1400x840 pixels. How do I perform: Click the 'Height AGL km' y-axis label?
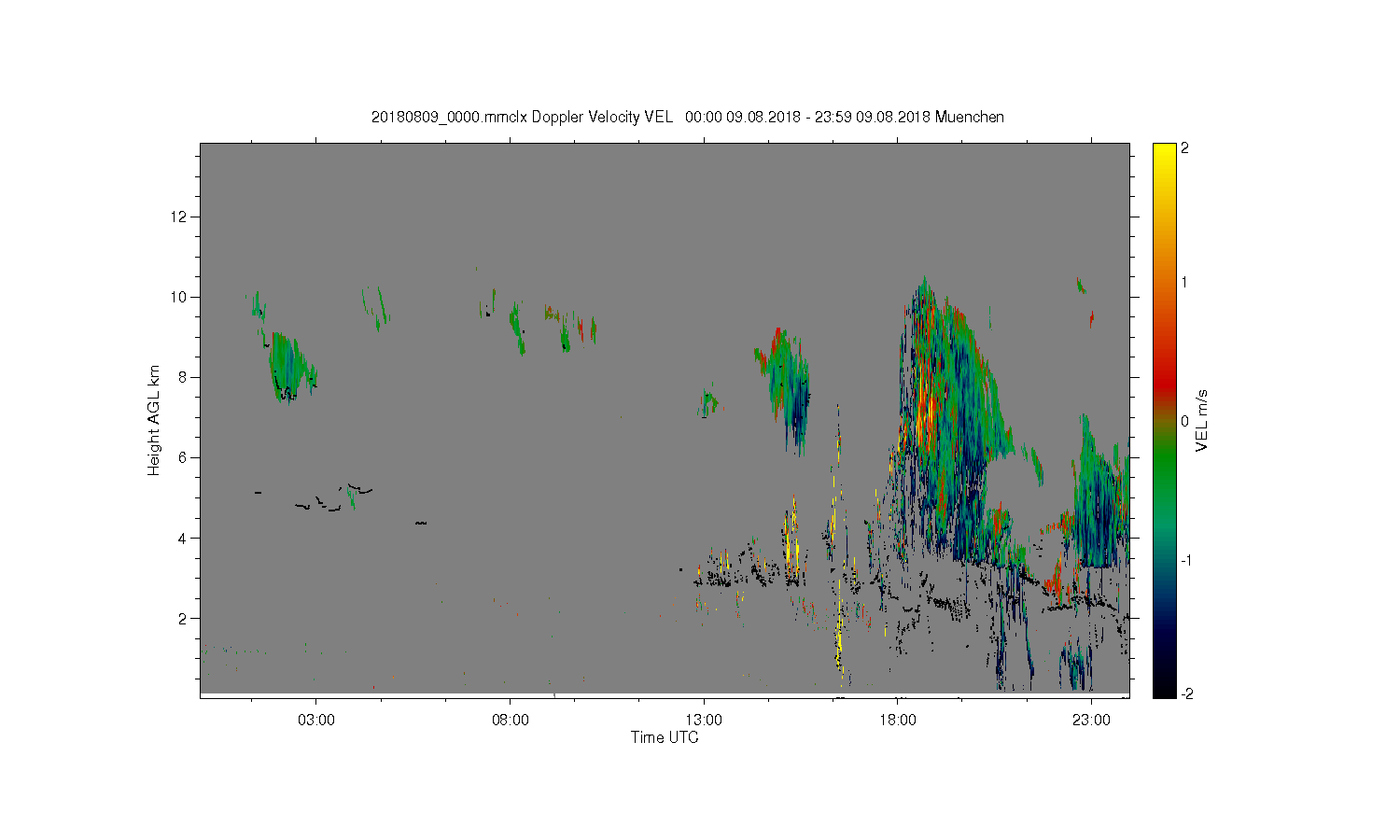(x=154, y=420)
